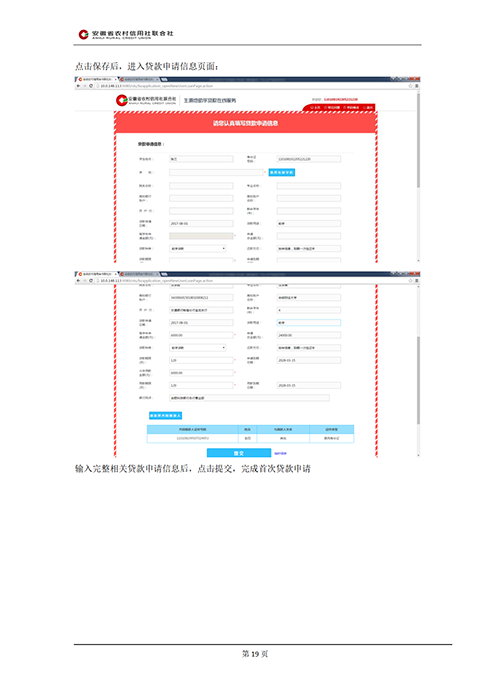The image size is (495, 700).
Task: Open loan type dropdown in upper form
Action: [197, 248]
